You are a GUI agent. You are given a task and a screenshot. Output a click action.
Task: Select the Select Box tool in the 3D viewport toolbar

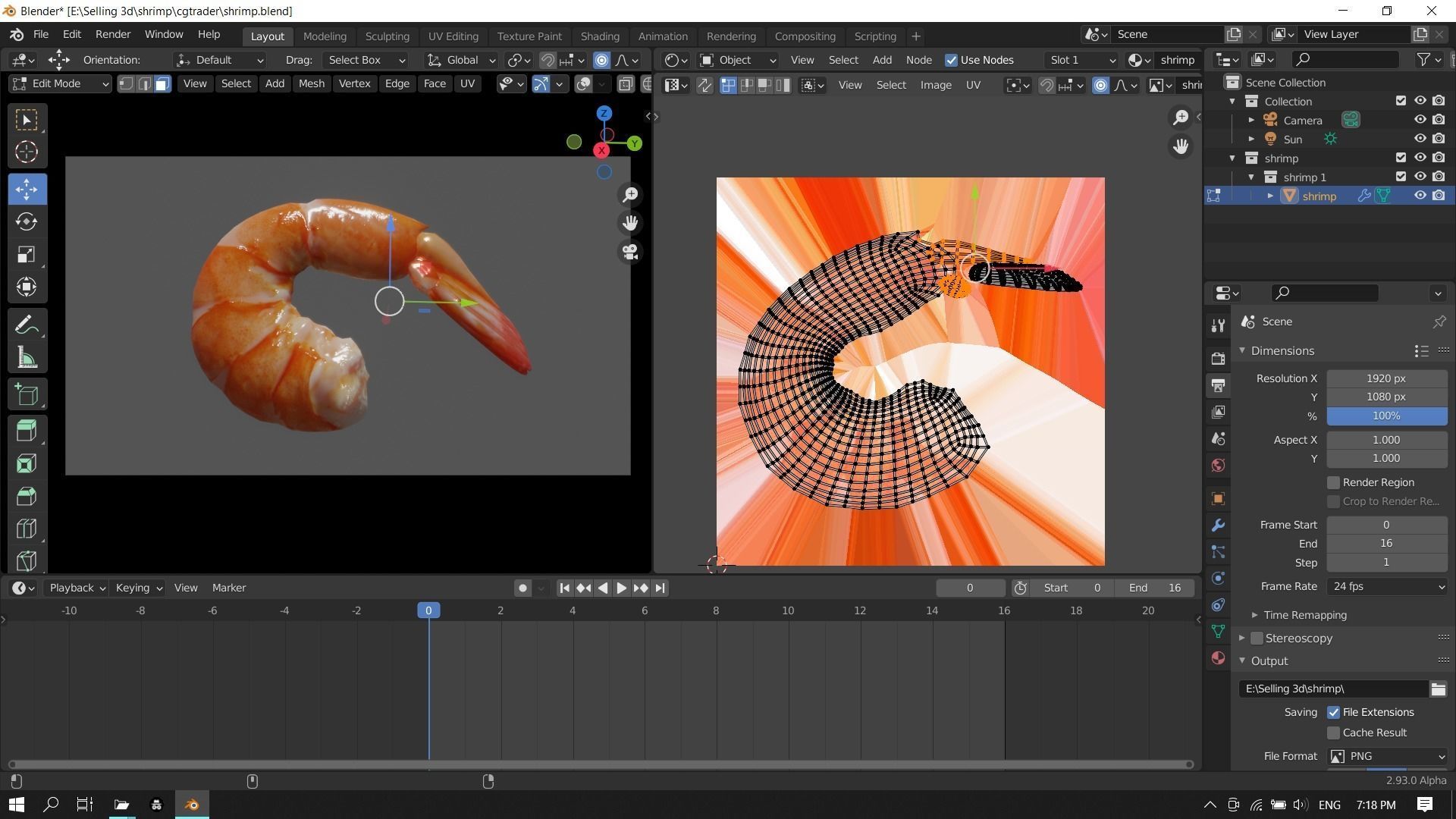[27, 120]
